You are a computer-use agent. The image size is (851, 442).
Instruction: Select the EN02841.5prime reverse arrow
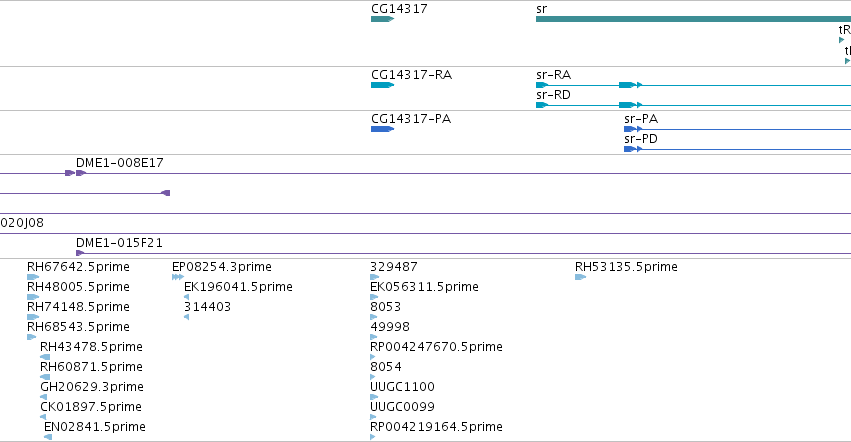pos(48,437)
